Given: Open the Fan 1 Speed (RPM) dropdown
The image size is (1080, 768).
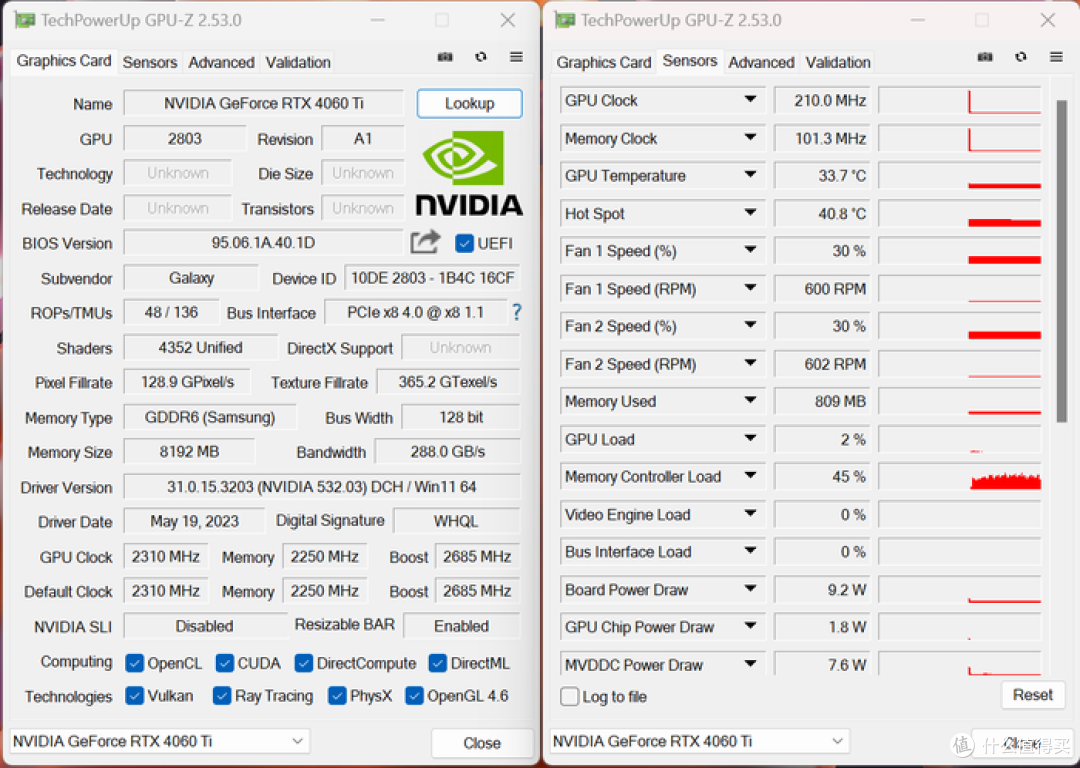Looking at the screenshot, I should pos(751,288).
